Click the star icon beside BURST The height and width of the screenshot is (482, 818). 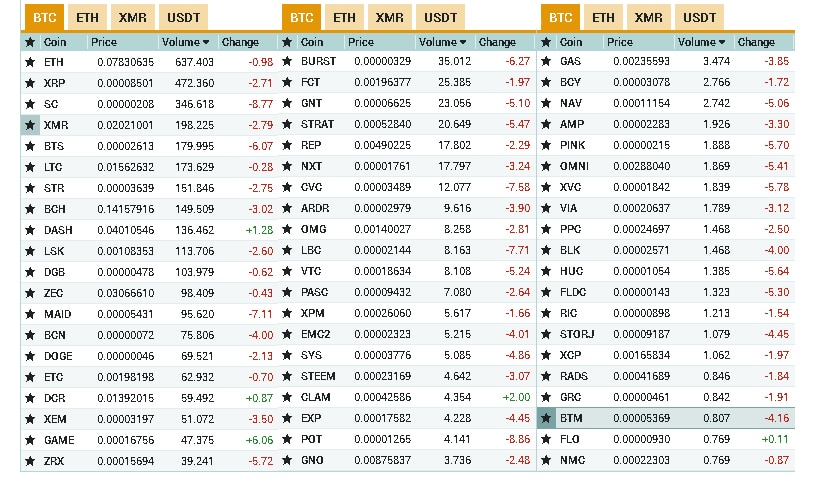pos(287,62)
